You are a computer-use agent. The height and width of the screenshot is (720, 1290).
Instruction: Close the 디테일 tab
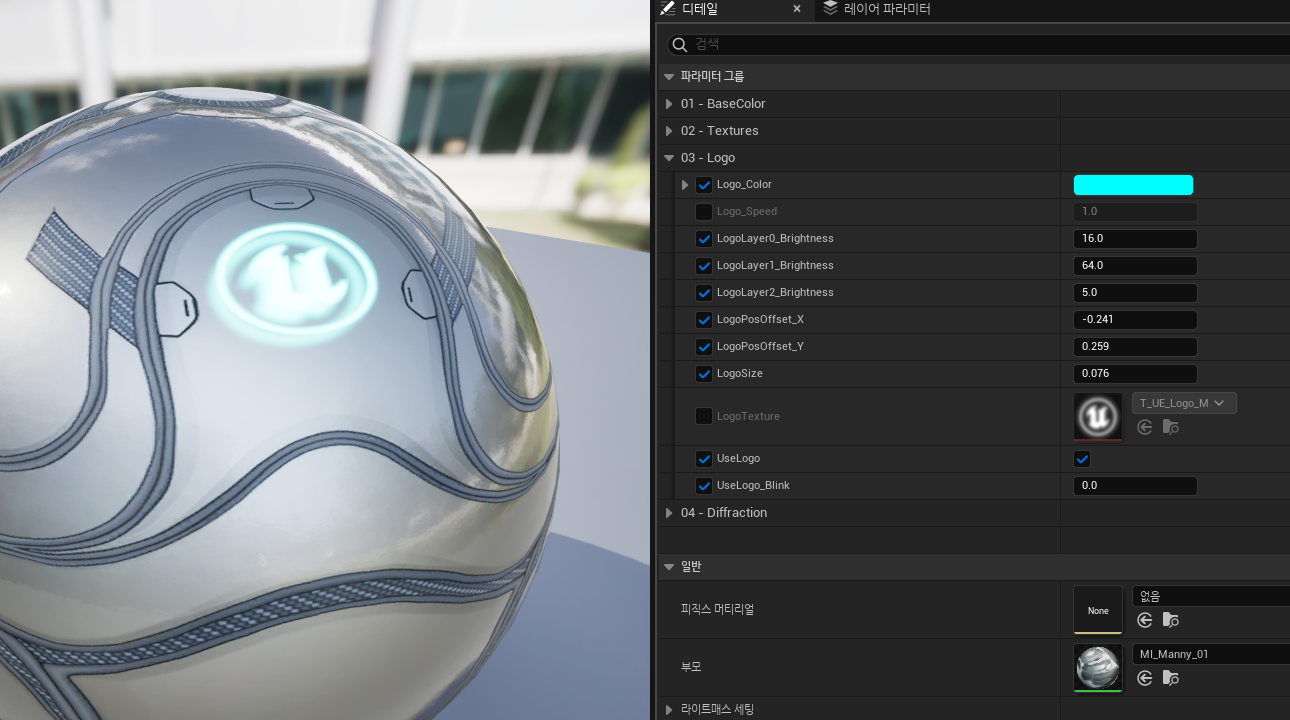pos(797,9)
